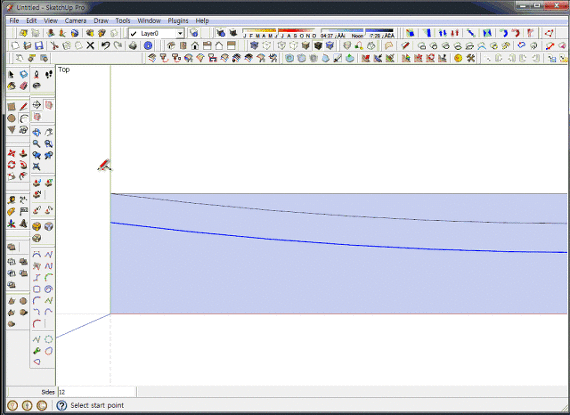Select the Rectangle drawing tool

tap(11, 107)
